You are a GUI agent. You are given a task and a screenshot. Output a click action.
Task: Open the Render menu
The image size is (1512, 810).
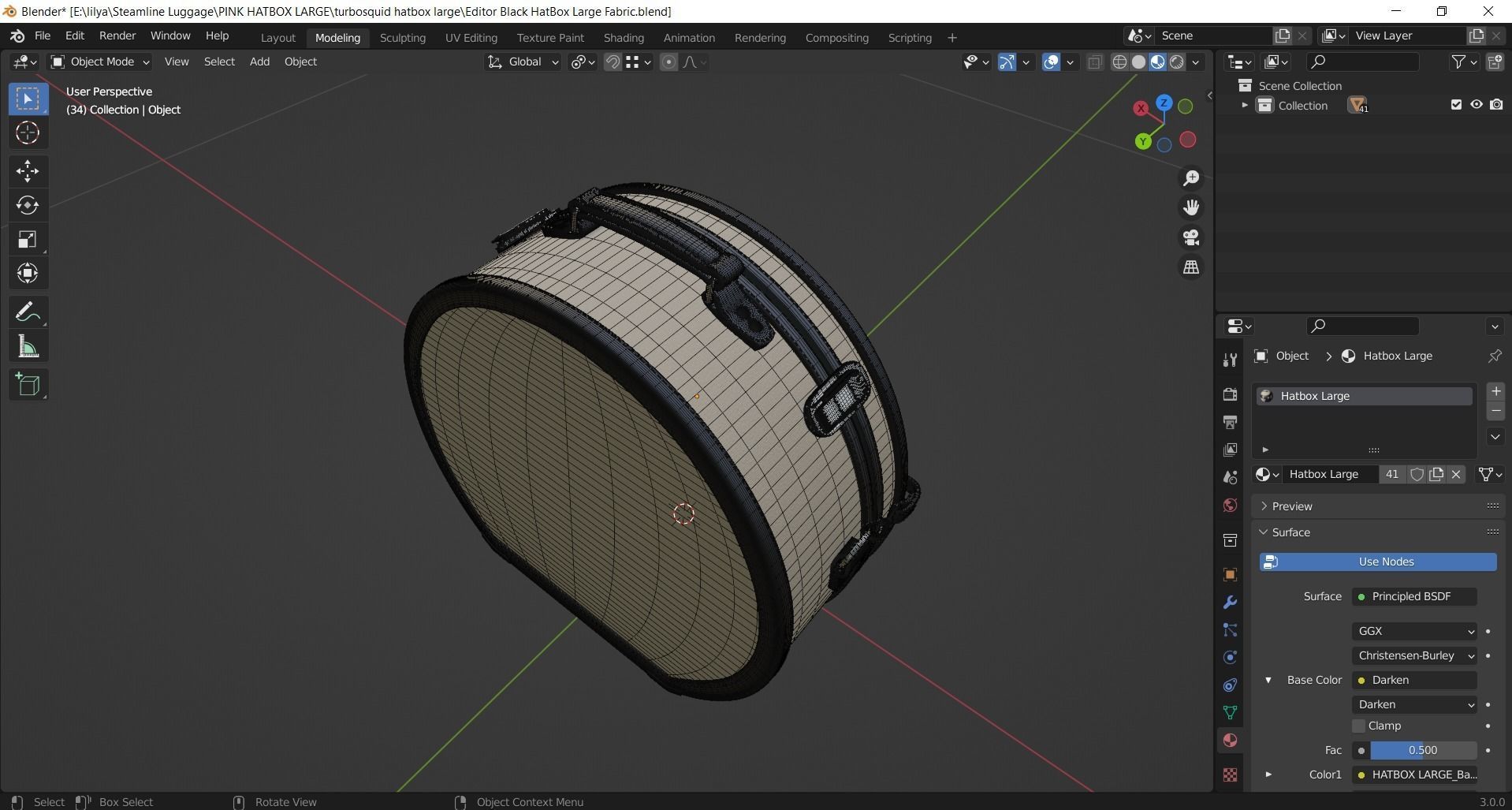[x=117, y=35]
